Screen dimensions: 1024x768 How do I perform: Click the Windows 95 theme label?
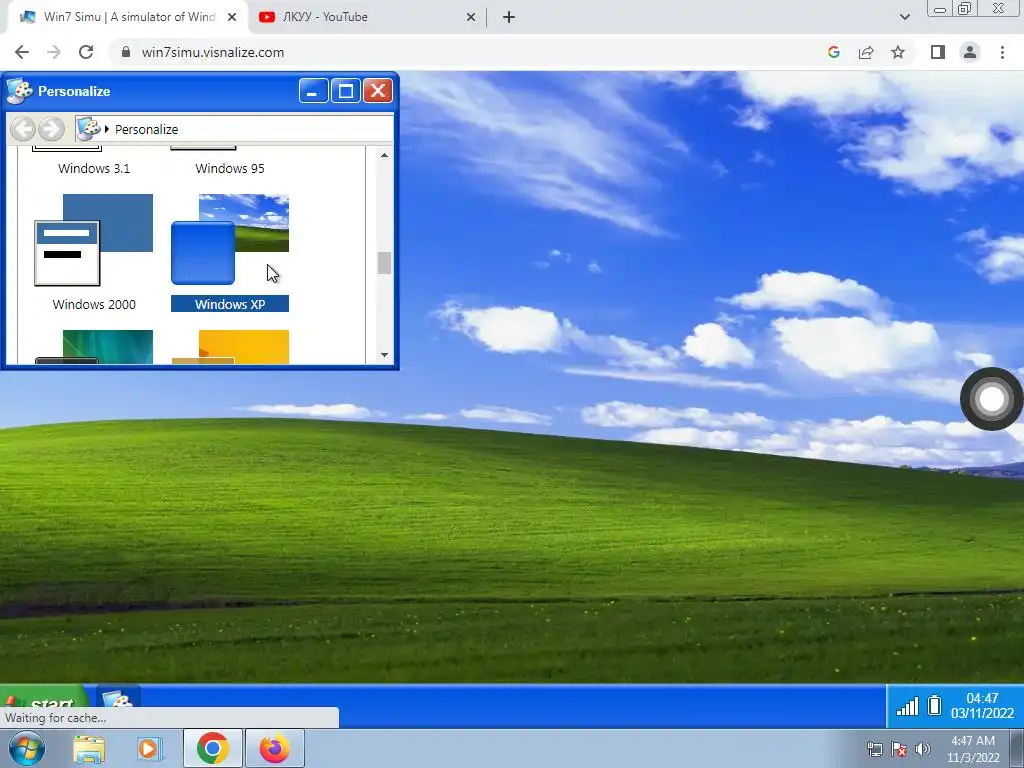[x=230, y=168]
